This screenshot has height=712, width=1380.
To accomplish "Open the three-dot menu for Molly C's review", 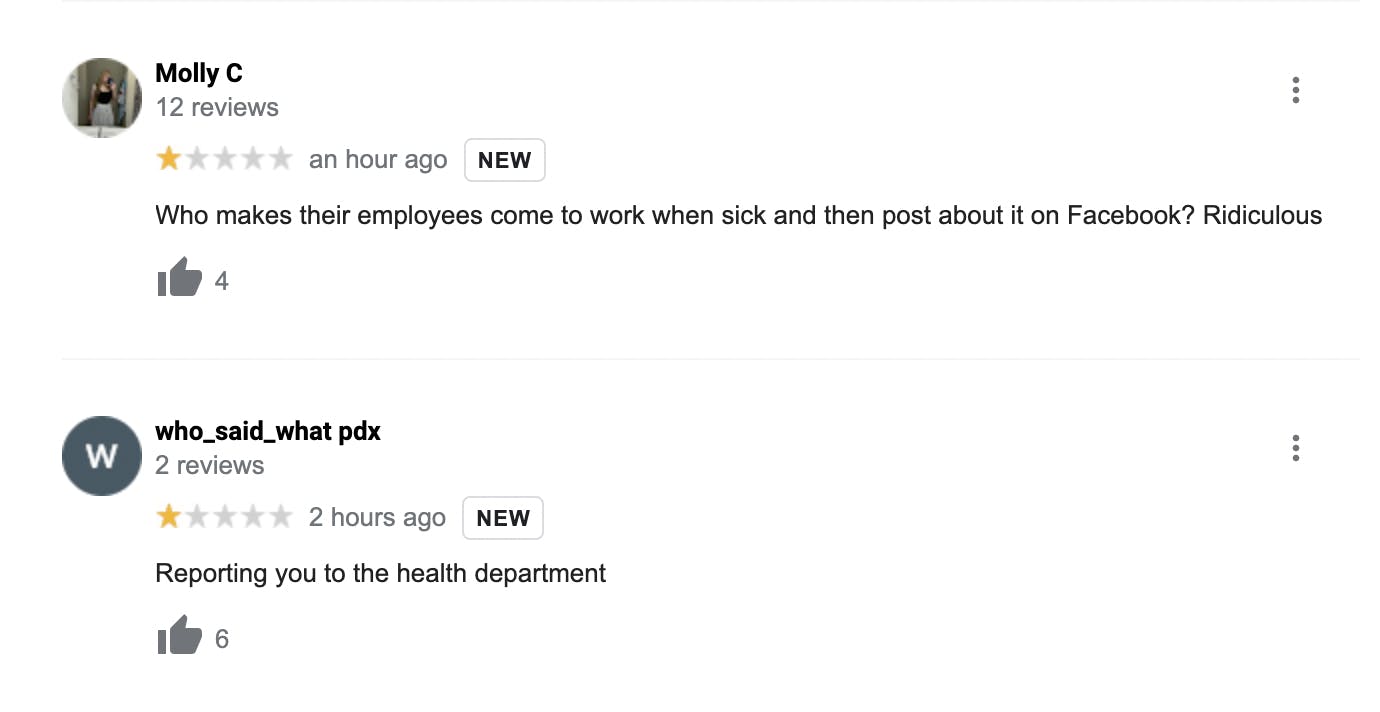I will tap(1295, 90).
